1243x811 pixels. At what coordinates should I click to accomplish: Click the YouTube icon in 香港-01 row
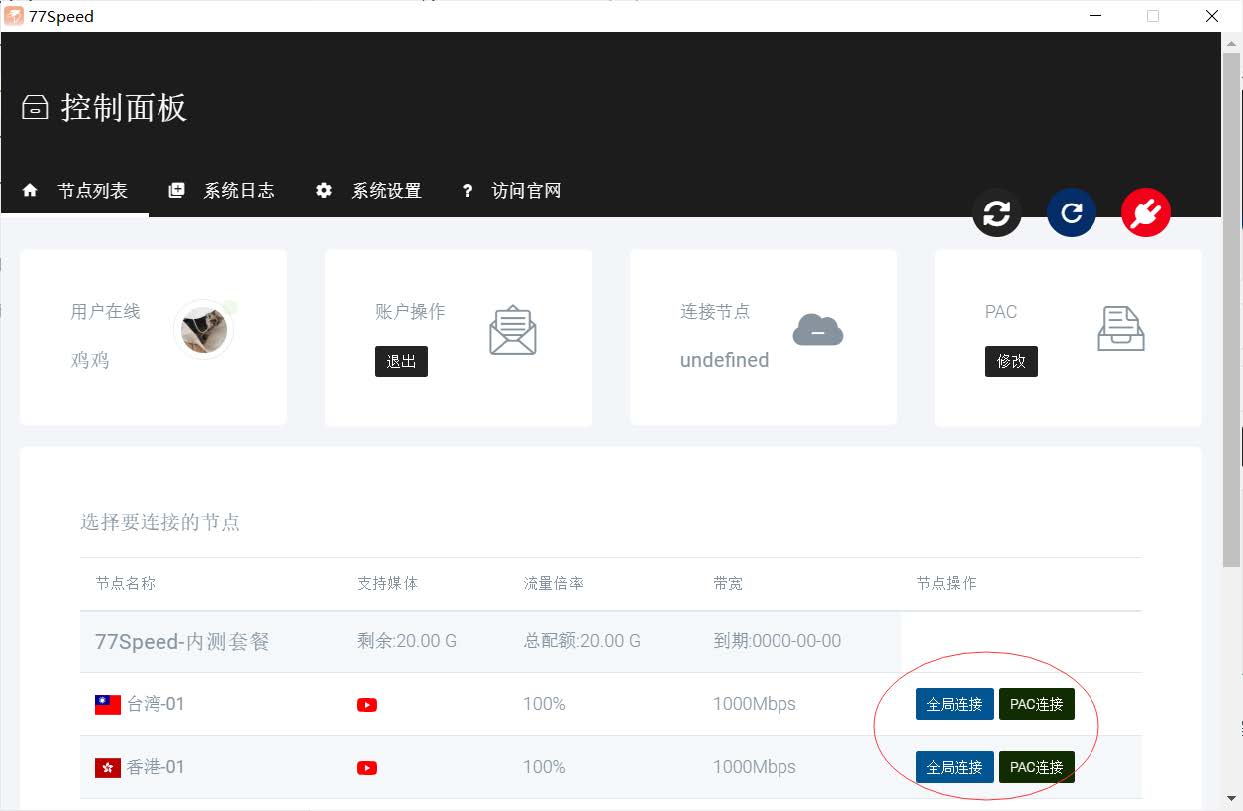coord(367,768)
